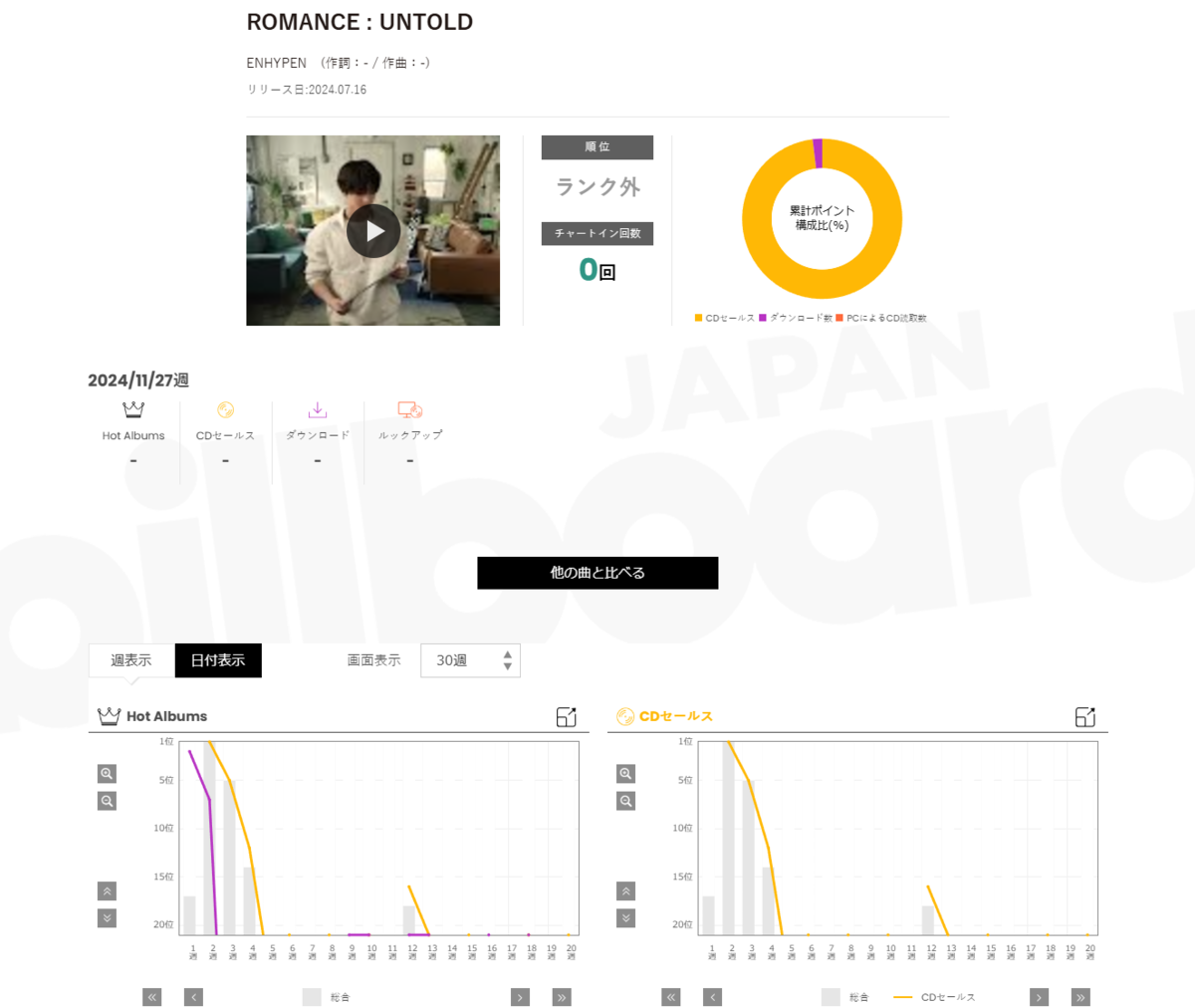Jump to first weeks in Hot Albums chart
The height and width of the screenshot is (1008, 1195).
(151, 997)
